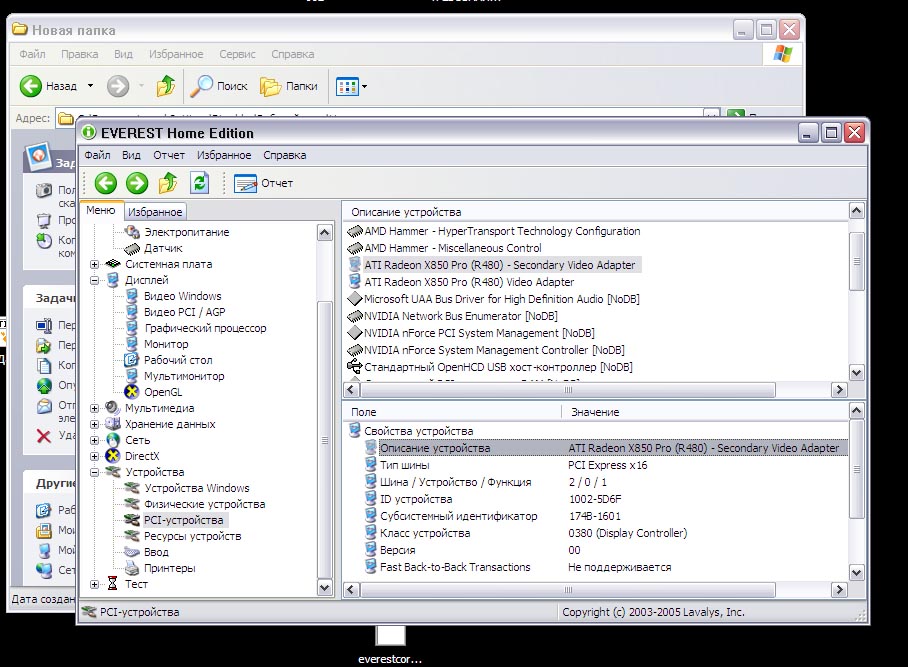Select Видео Windows tree item

tap(182, 296)
